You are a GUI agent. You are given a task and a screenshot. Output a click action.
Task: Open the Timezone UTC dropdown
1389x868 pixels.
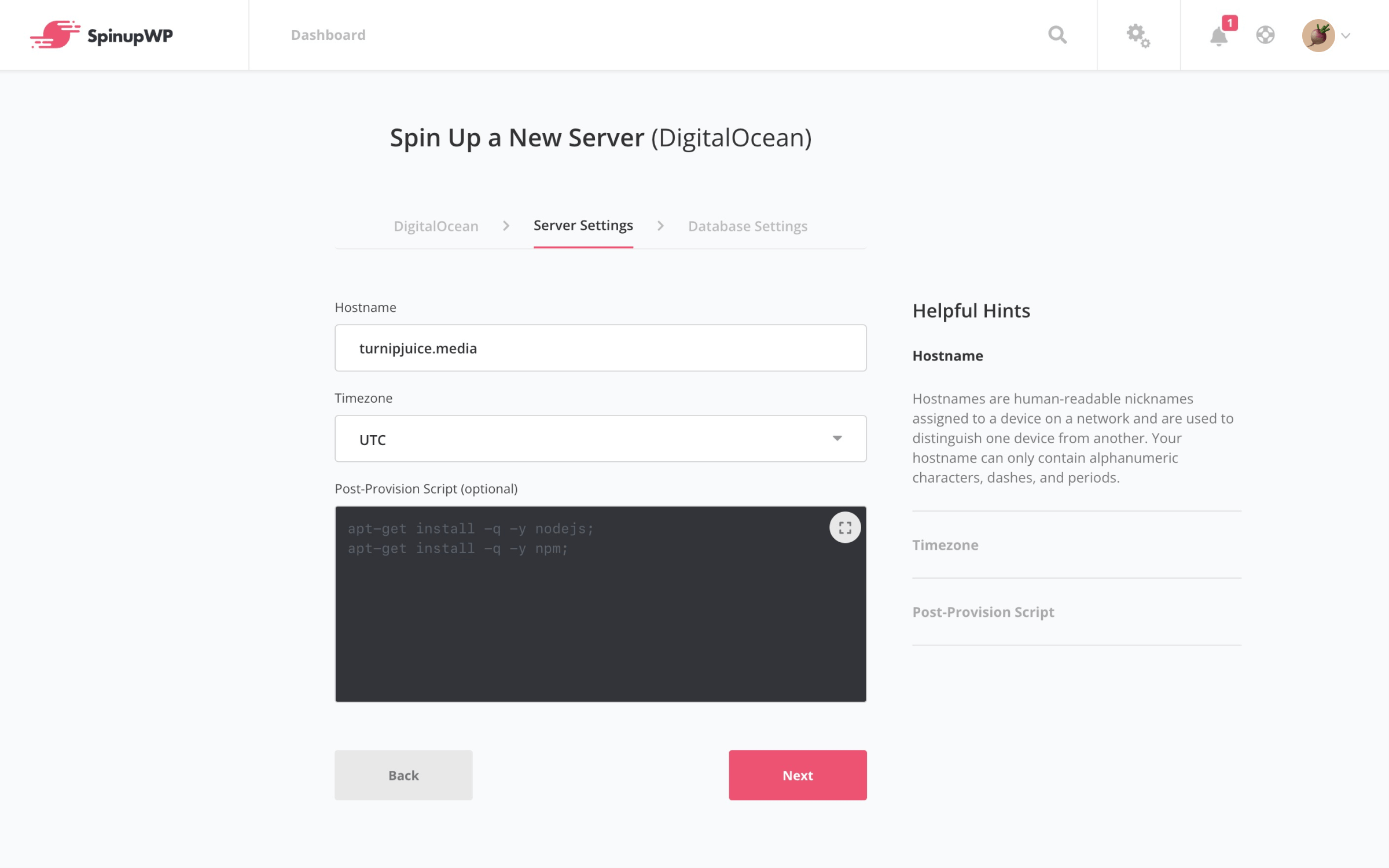point(600,439)
